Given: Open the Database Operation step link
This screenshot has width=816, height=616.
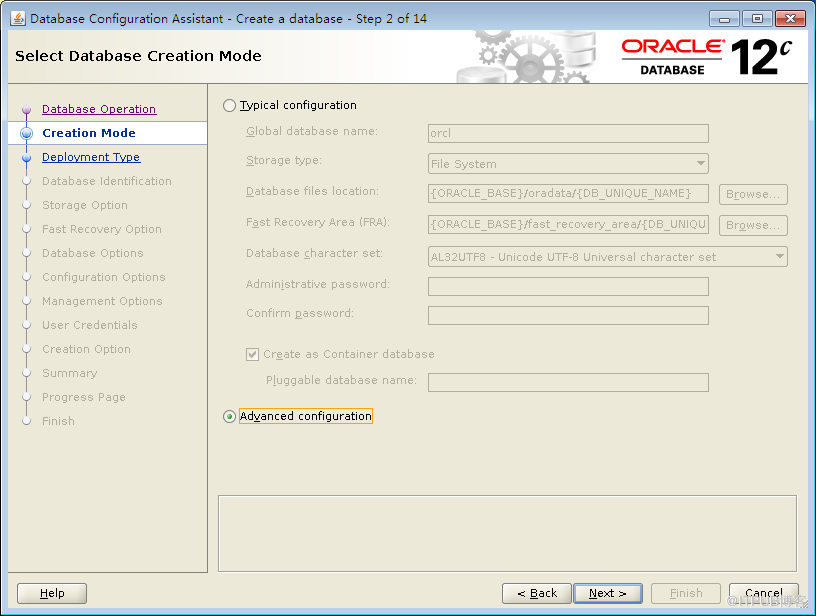Looking at the screenshot, I should [x=99, y=109].
